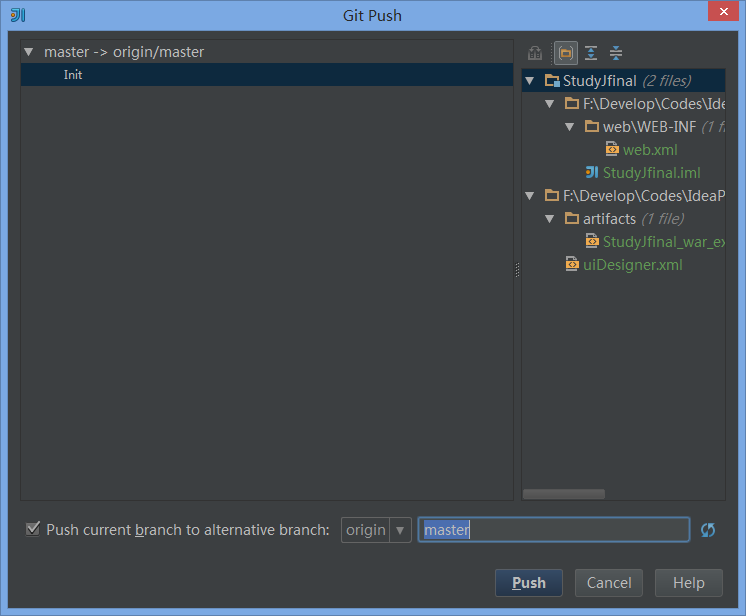Click the refresh icon beside branch field
The width and height of the screenshot is (746, 616).
(x=708, y=530)
